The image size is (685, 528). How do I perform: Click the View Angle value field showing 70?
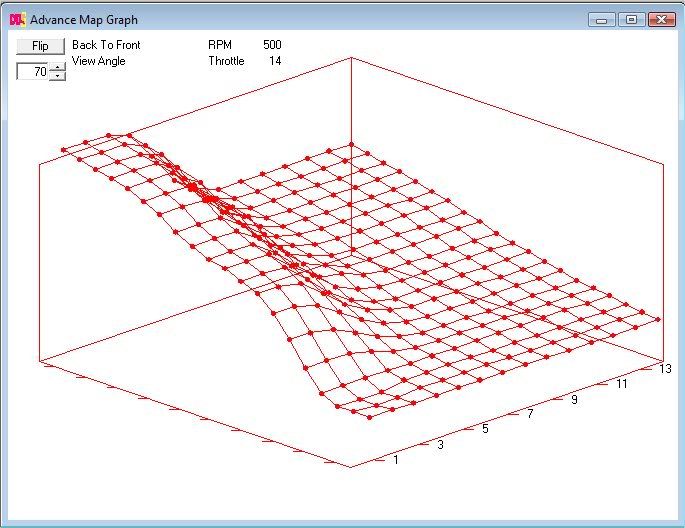pyautogui.click(x=33, y=72)
